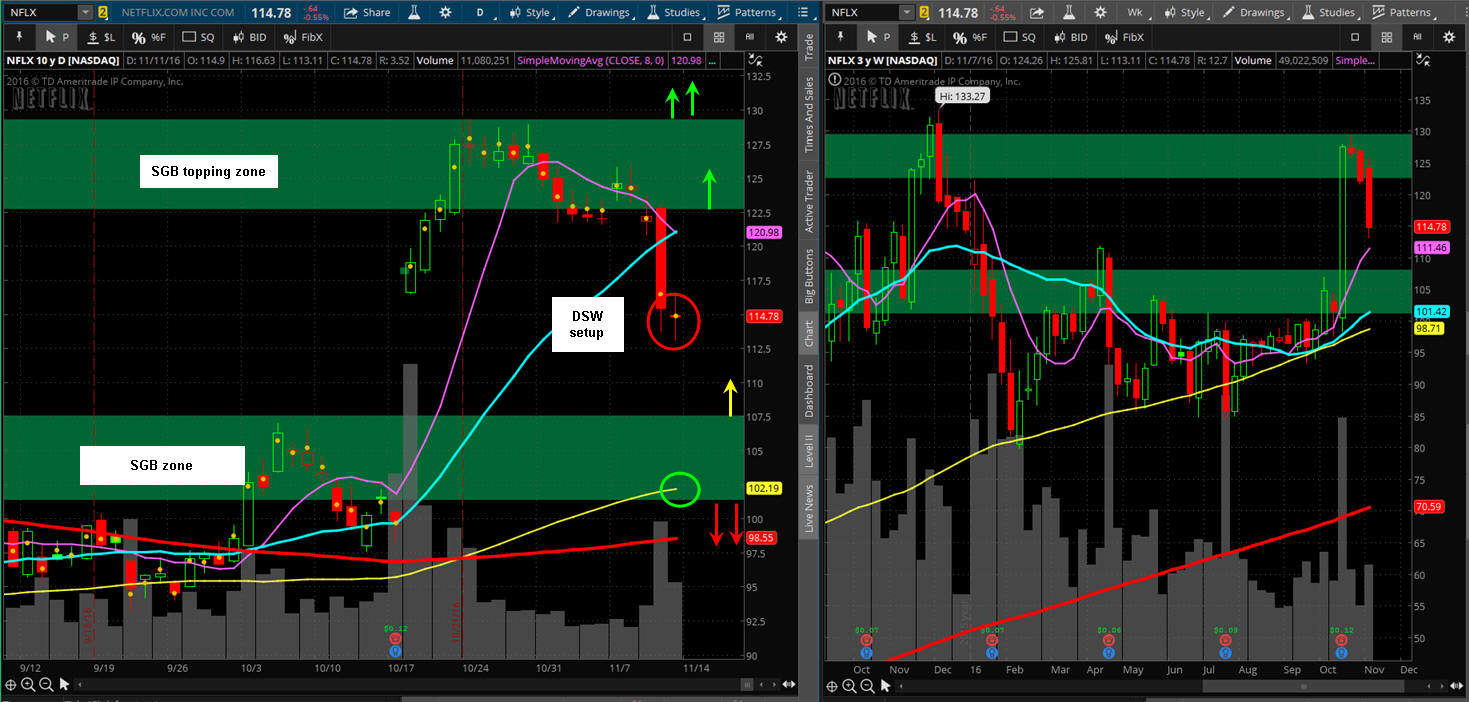The width and height of the screenshot is (1469, 702).
Task: Open the Big Buttons side tab
Action: [810, 274]
